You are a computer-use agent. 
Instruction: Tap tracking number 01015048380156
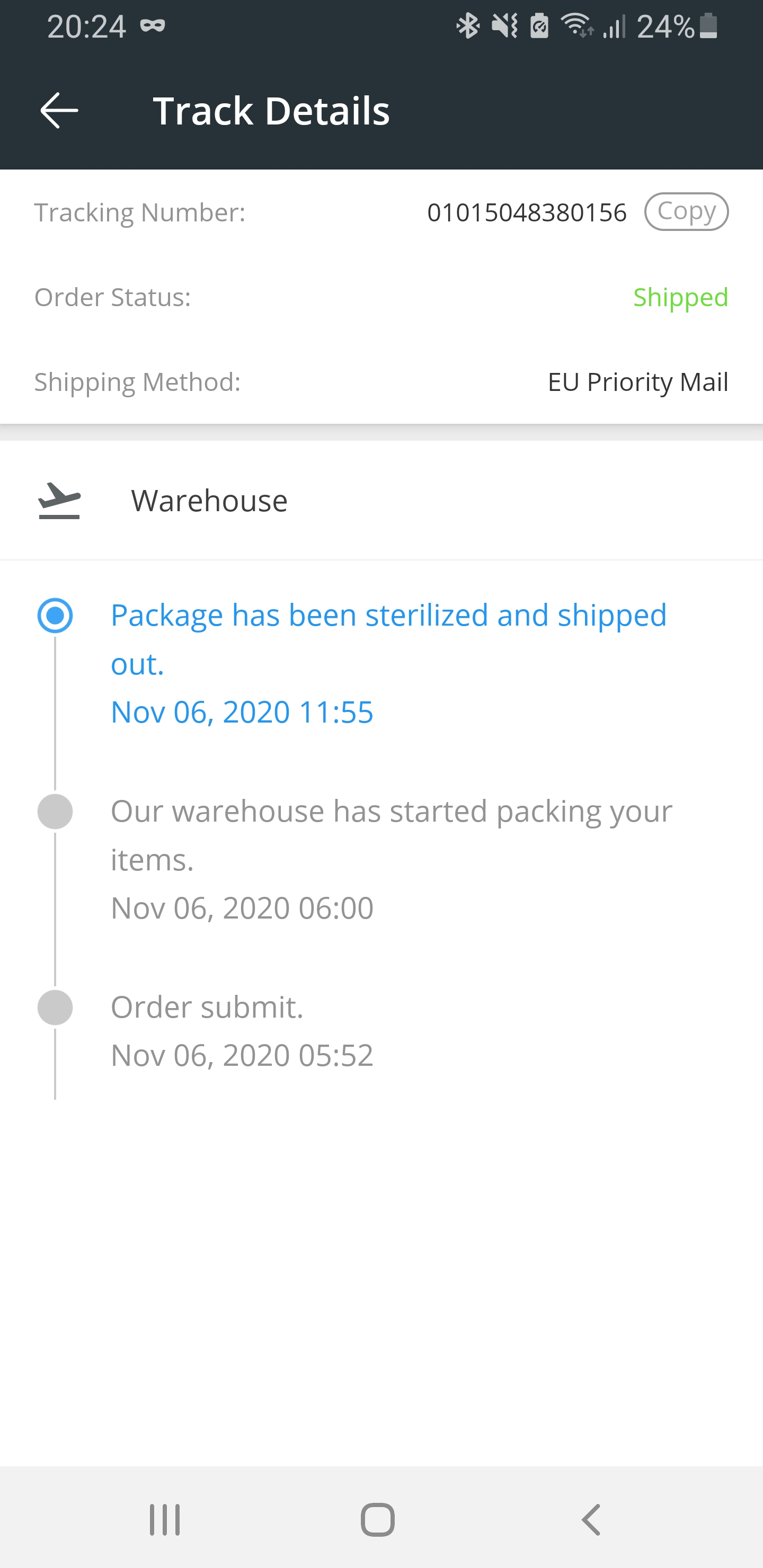pos(527,212)
